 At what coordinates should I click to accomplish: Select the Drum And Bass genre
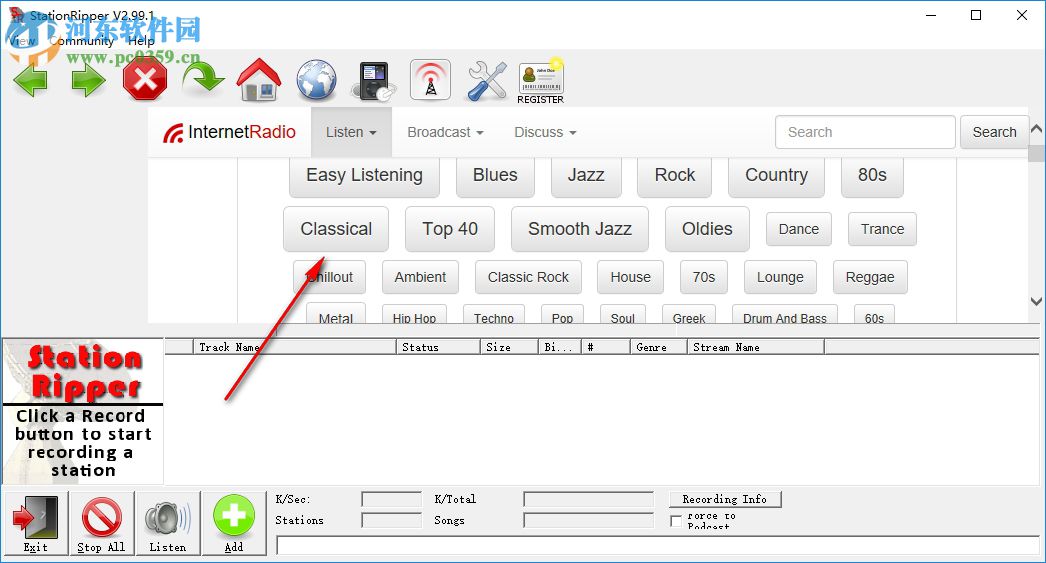point(784,315)
